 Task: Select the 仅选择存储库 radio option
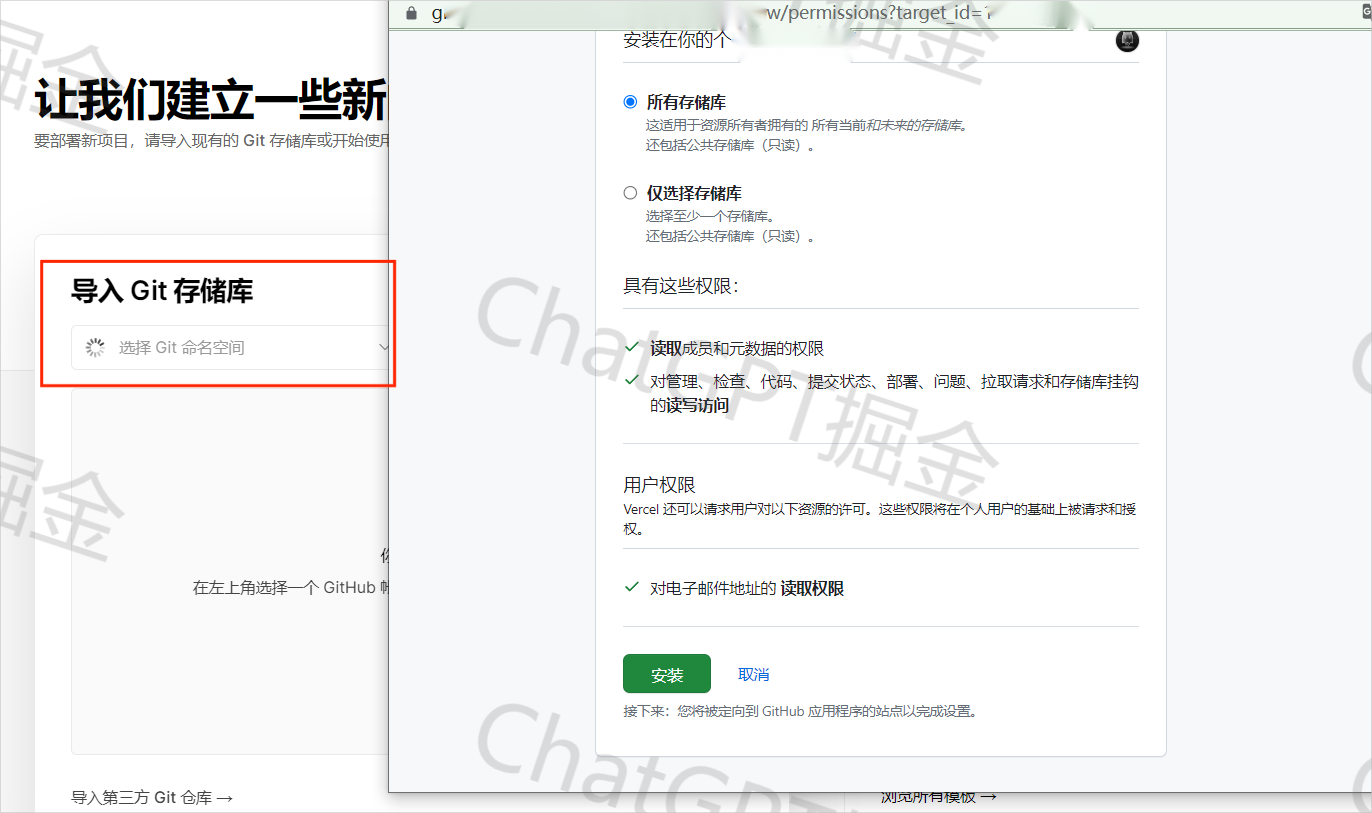[630, 193]
